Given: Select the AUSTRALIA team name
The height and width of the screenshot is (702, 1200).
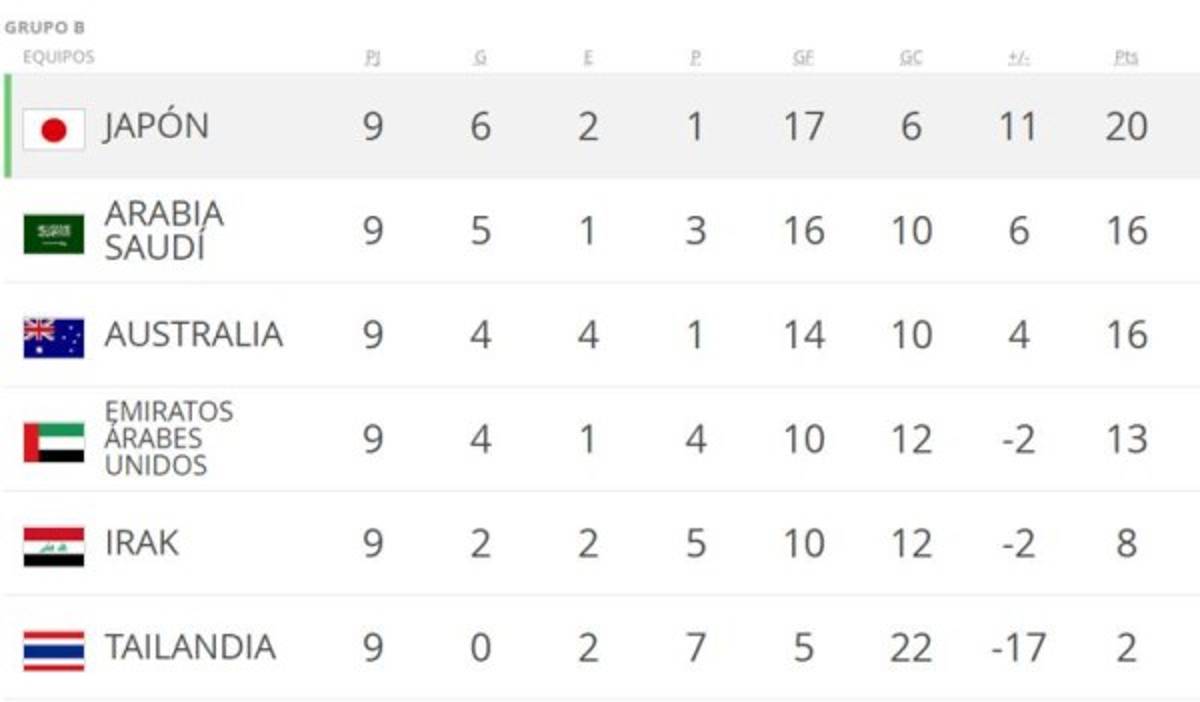Looking at the screenshot, I should [193, 335].
